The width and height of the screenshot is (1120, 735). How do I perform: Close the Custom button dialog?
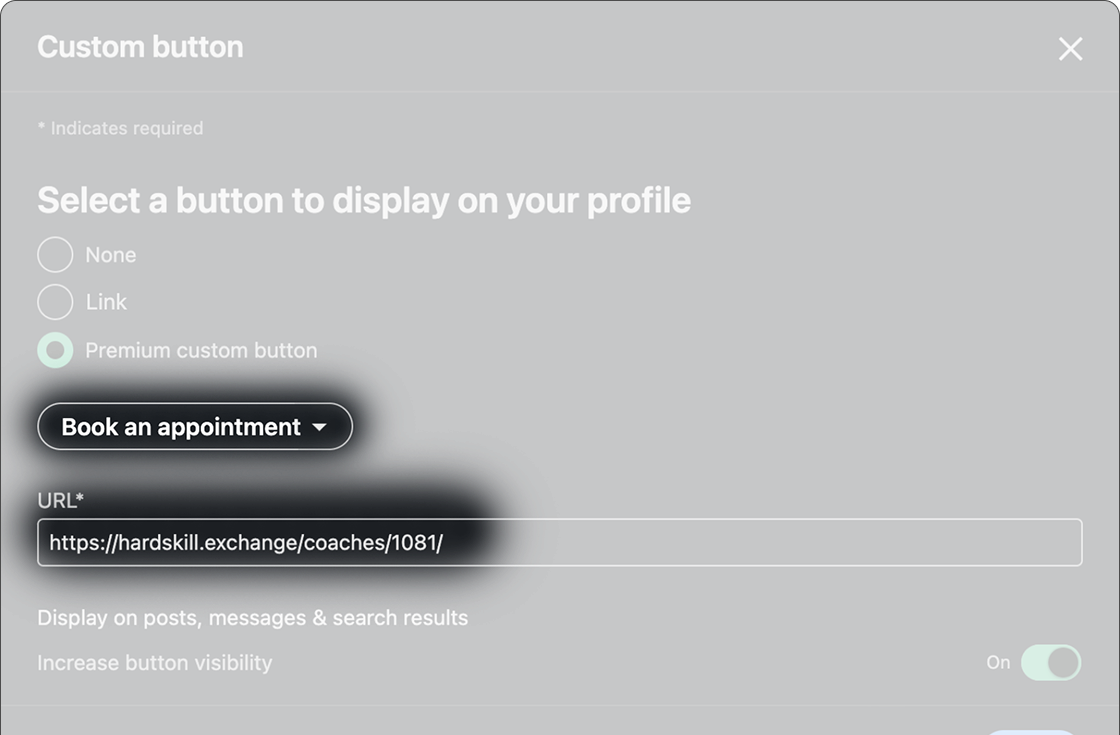(x=1070, y=49)
